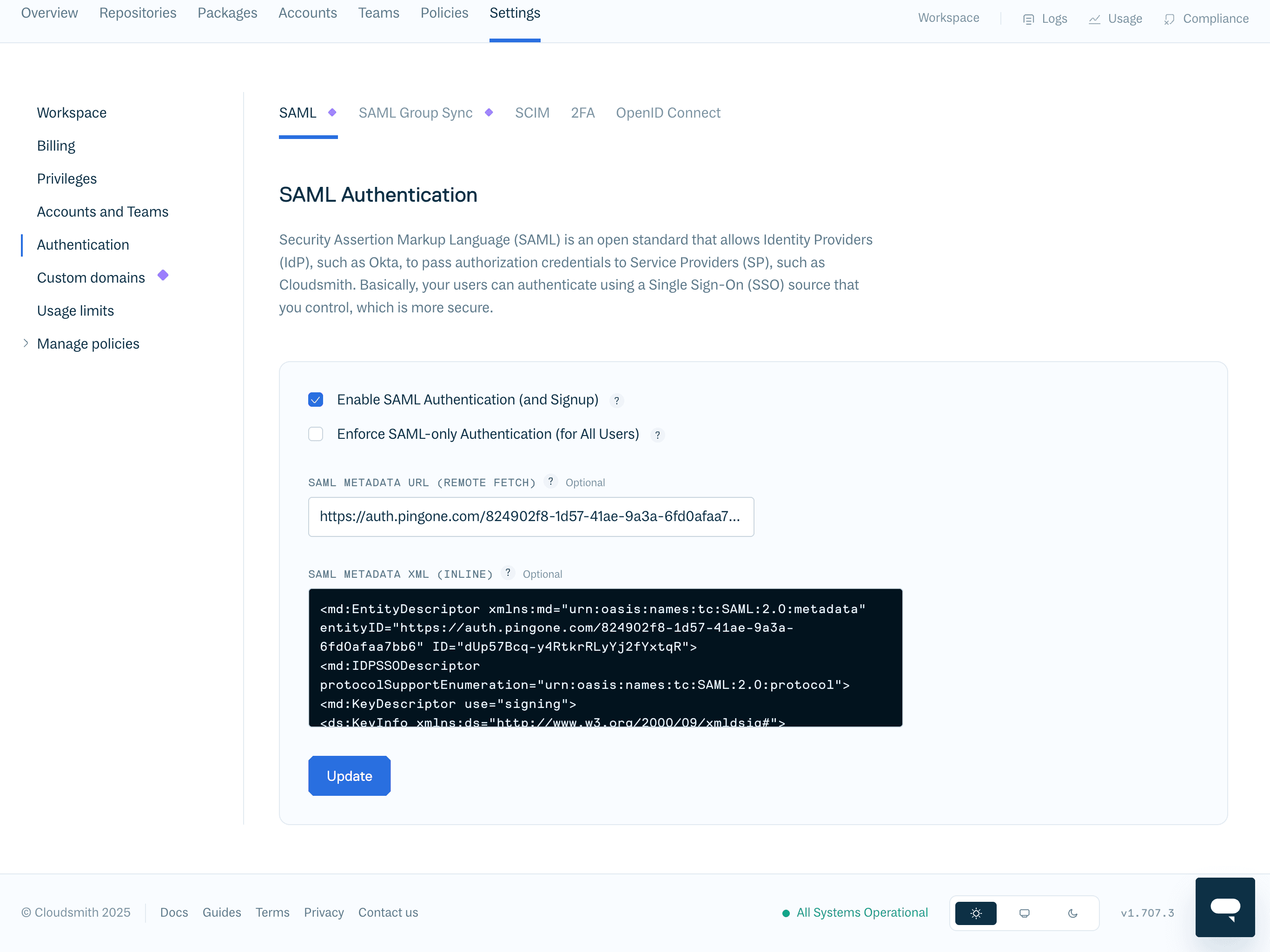Image resolution: width=1270 pixels, height=952 pixels.
Task: Click the SAML Metadata URL input field
Action: pyautogui.click(x=530, y=517)
